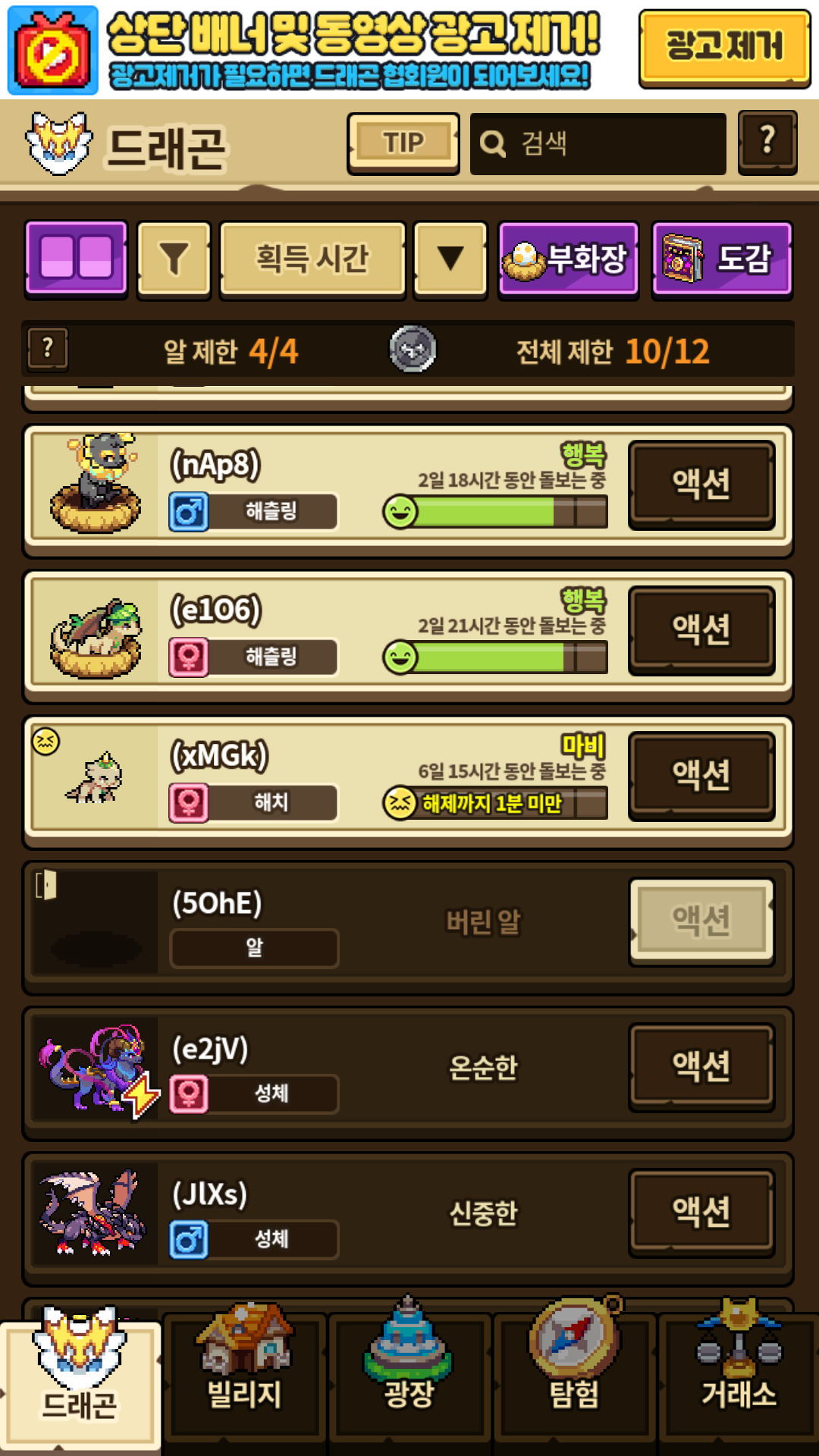Click the e106 happiness progress bar
Screen dimensions: 819x1456
pyautogui.click(x=496, y=657)
